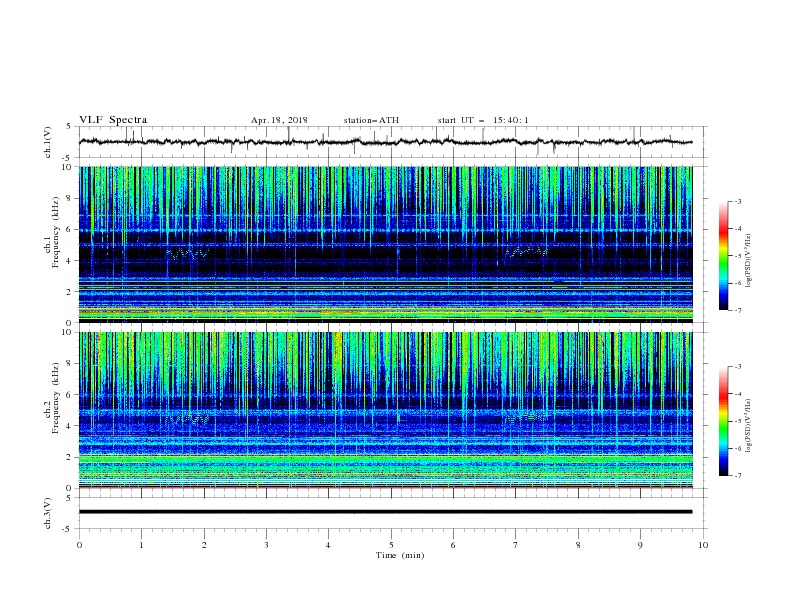
Task: Click the "ch.3(V)" axis label
Action: click(48, 514)
